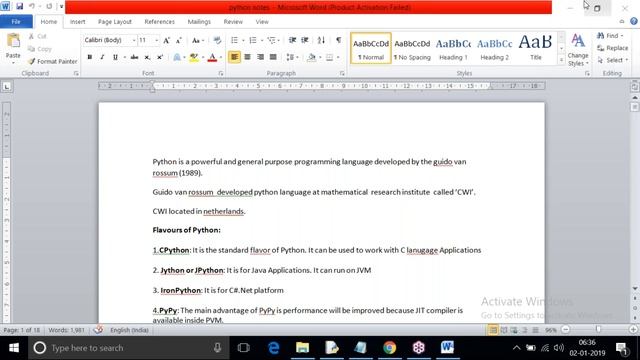Apply the Heading 1 style
The image size is (640, 360).
(x=453, y=48)
